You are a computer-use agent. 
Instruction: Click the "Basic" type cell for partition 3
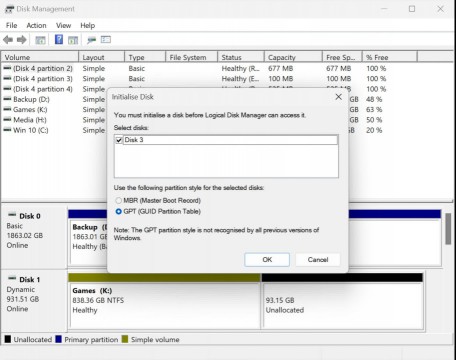(x=137, y=79)
